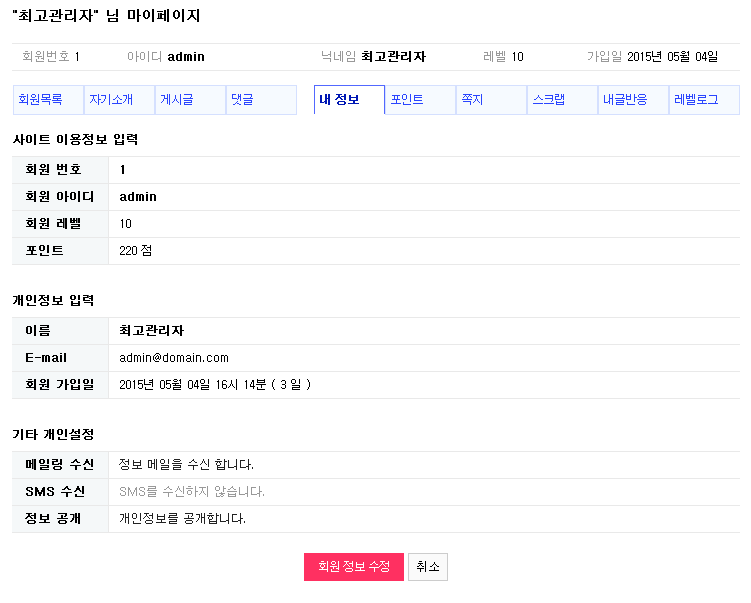
Task: Switch to the 자기소개 tab
Action: click(x=112, y=100)
